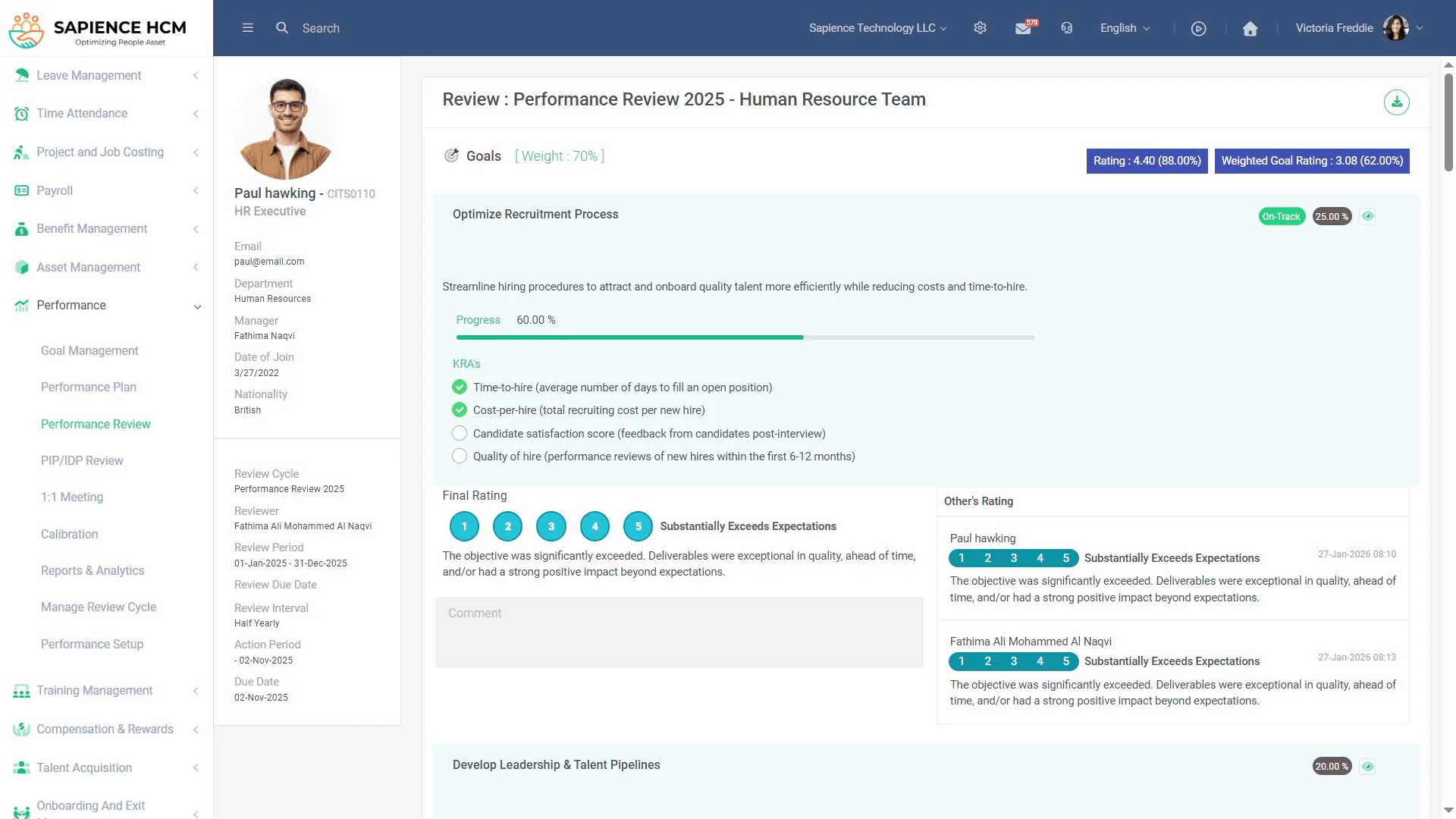Expand Compensation & Rewards chevron
1456x819 pixels.
196,730
